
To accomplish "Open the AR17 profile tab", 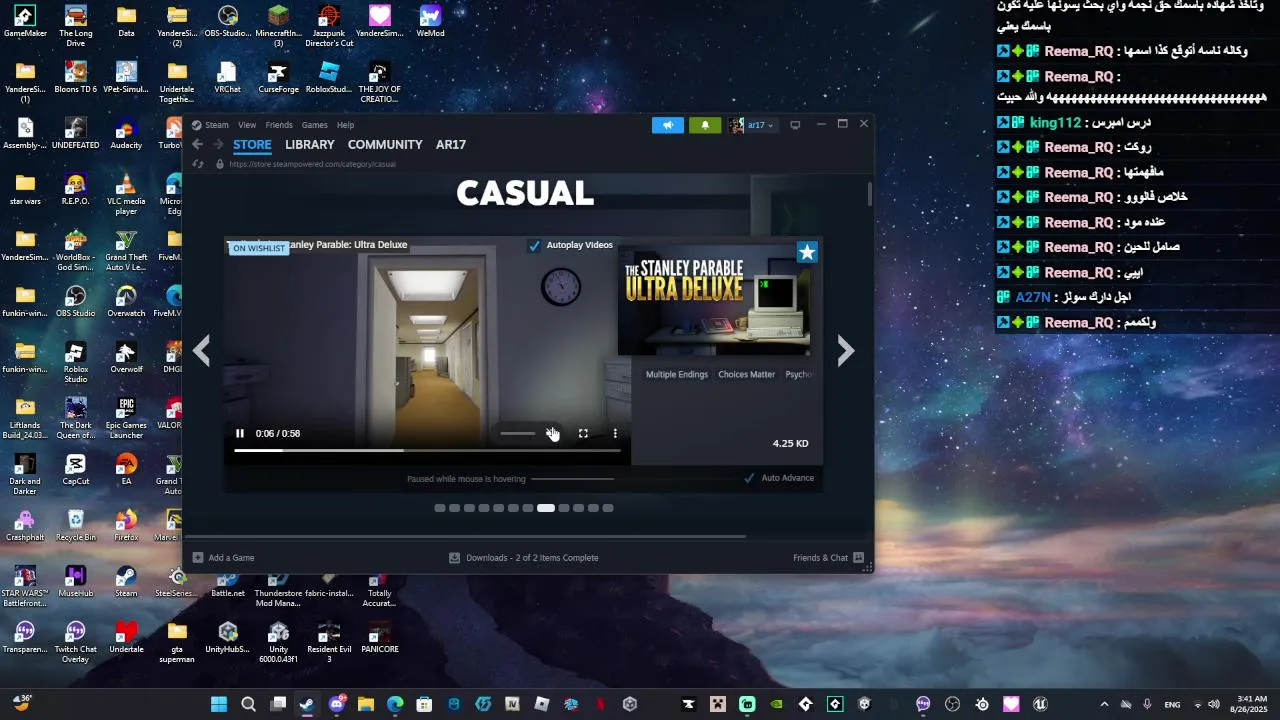I will tap(451, 145).
